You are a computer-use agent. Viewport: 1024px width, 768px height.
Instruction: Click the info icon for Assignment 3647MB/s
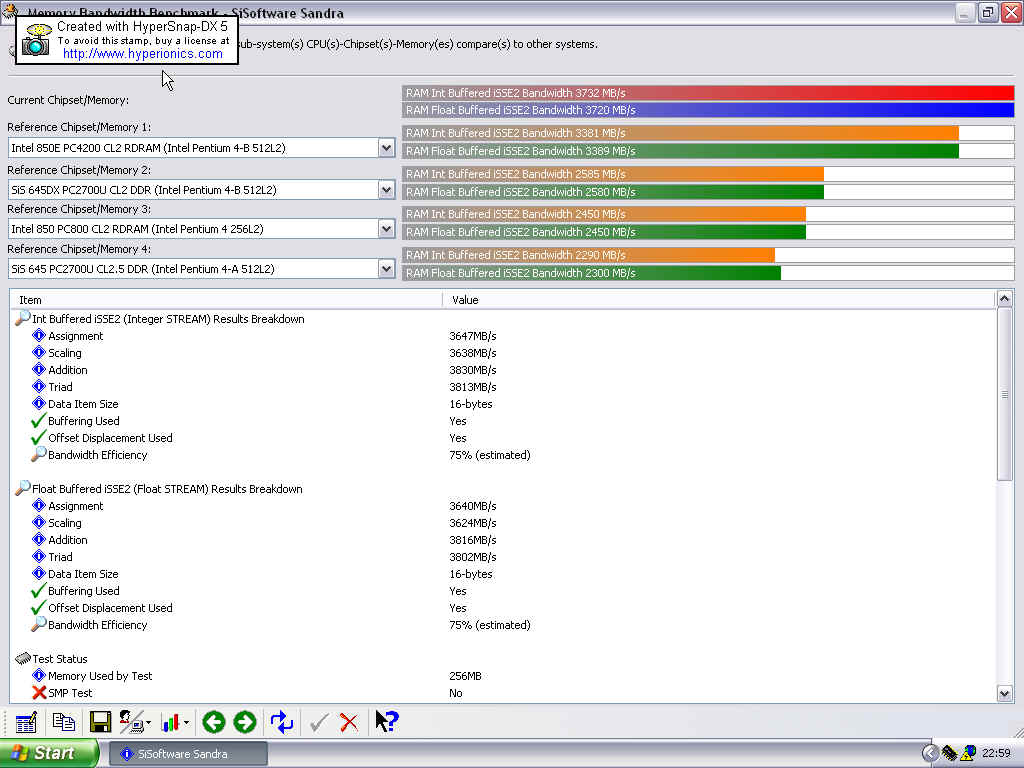[x=39, y=336]
